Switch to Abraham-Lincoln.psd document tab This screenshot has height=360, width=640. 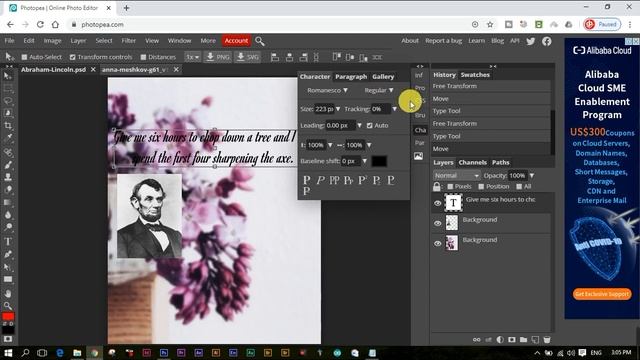point(53,69)
